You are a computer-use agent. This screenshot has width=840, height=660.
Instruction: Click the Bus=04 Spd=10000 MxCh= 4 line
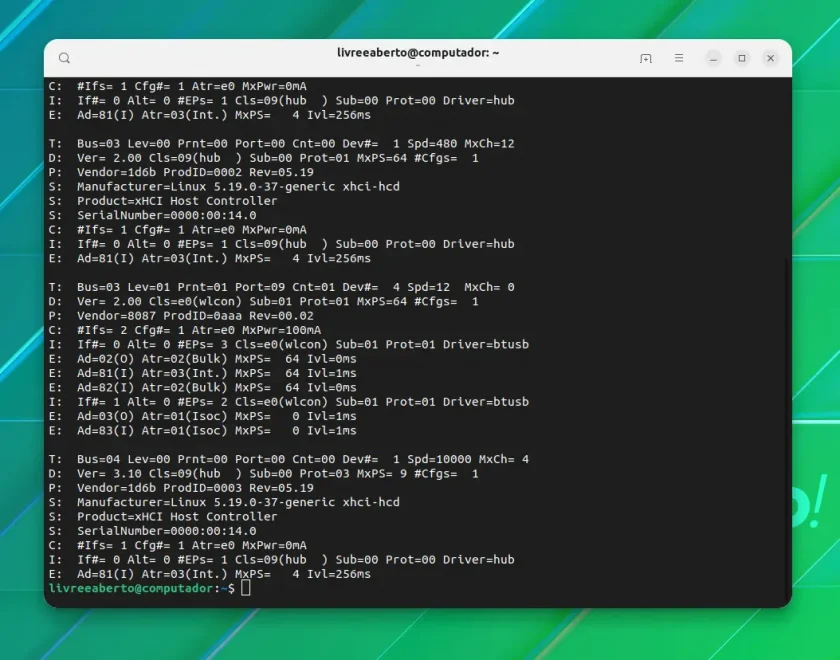[288, 459]
